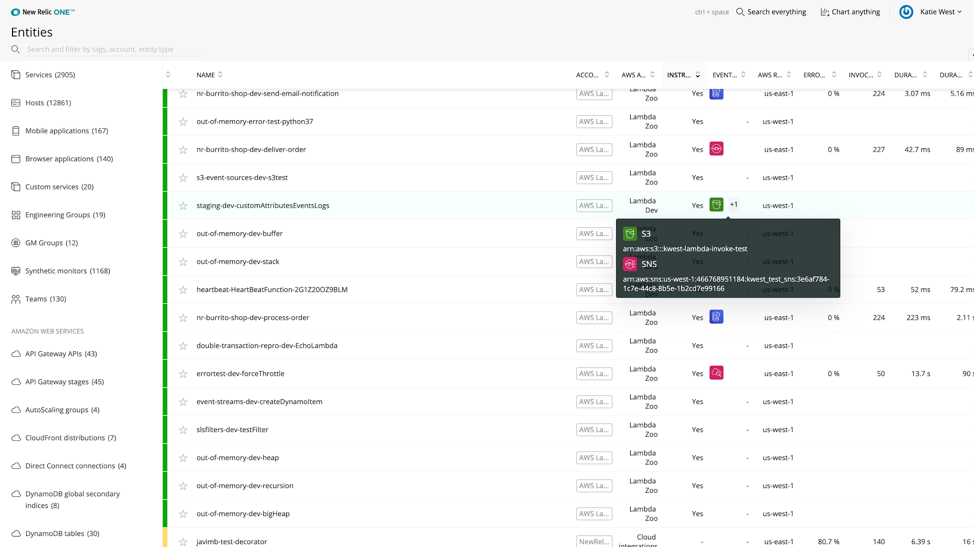Open Chart anything
This screenshot has width=974, height=547.
point(850,12)
